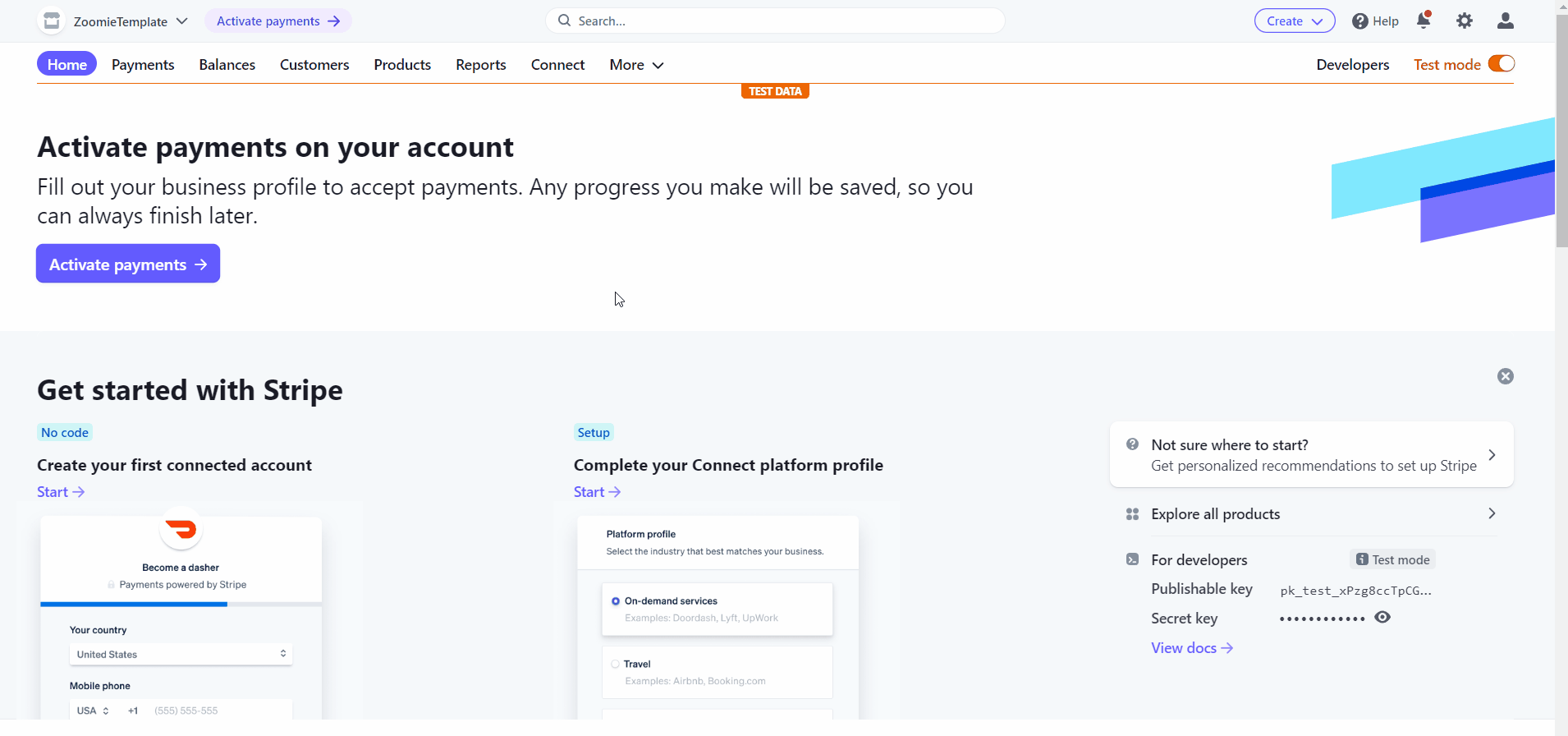This screenshot has height=736, width=1568.
Task: Expand the More navigation menu
Action: 636,65
